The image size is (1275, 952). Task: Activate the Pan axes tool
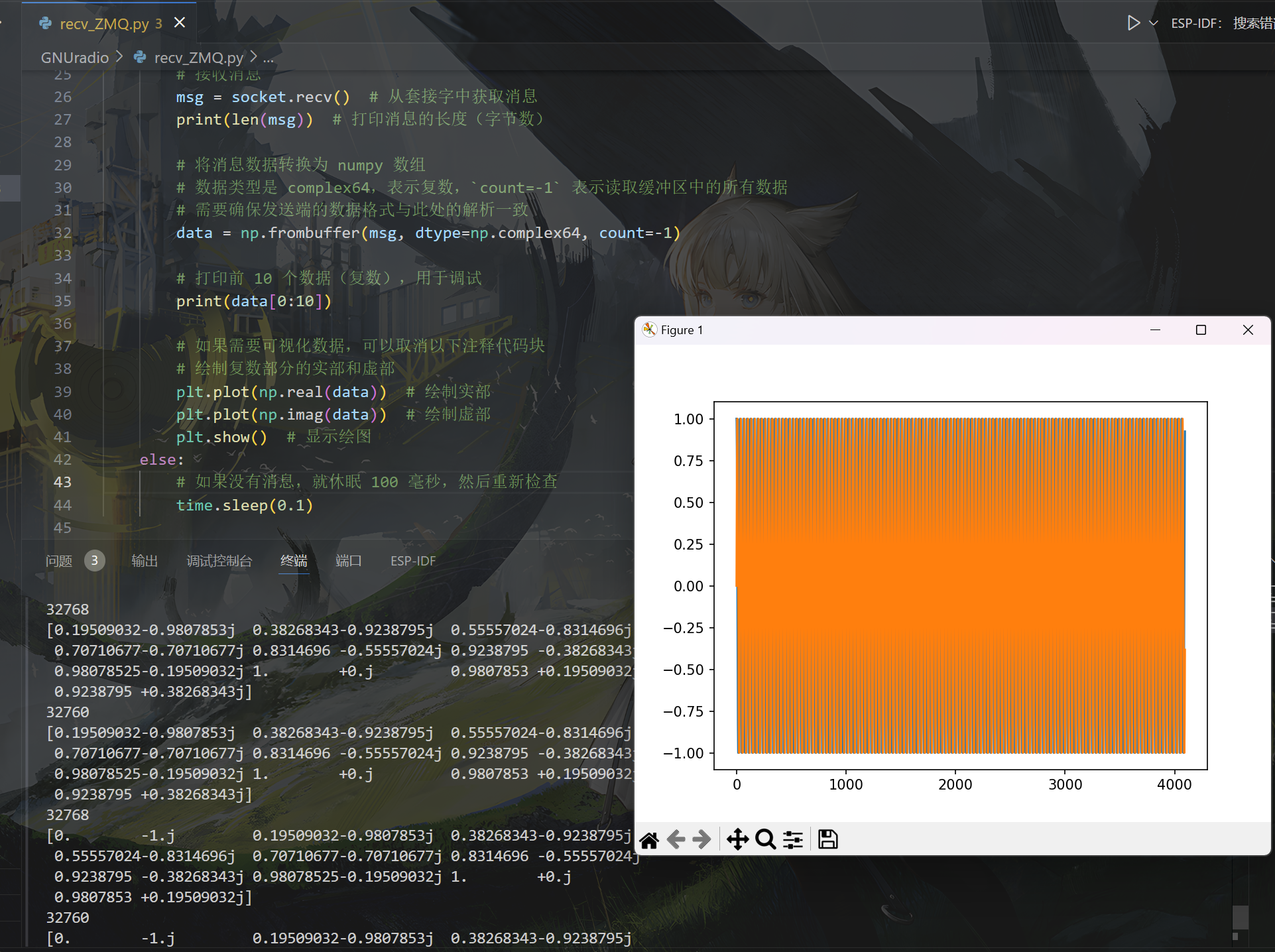(737, 840)
